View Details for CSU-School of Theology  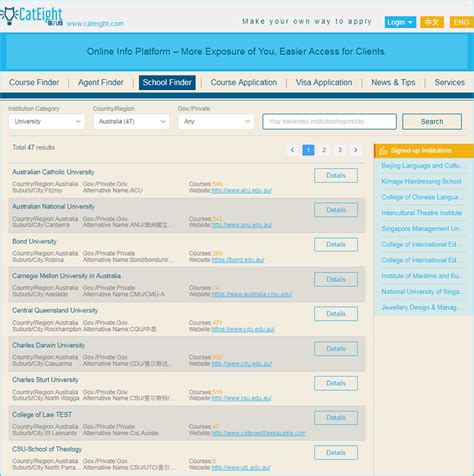tap(336, 453)
